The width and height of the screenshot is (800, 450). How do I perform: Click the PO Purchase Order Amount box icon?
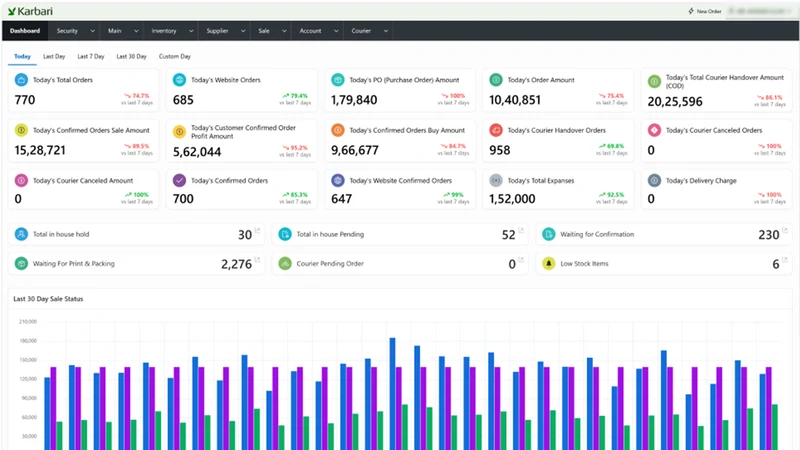337,80
